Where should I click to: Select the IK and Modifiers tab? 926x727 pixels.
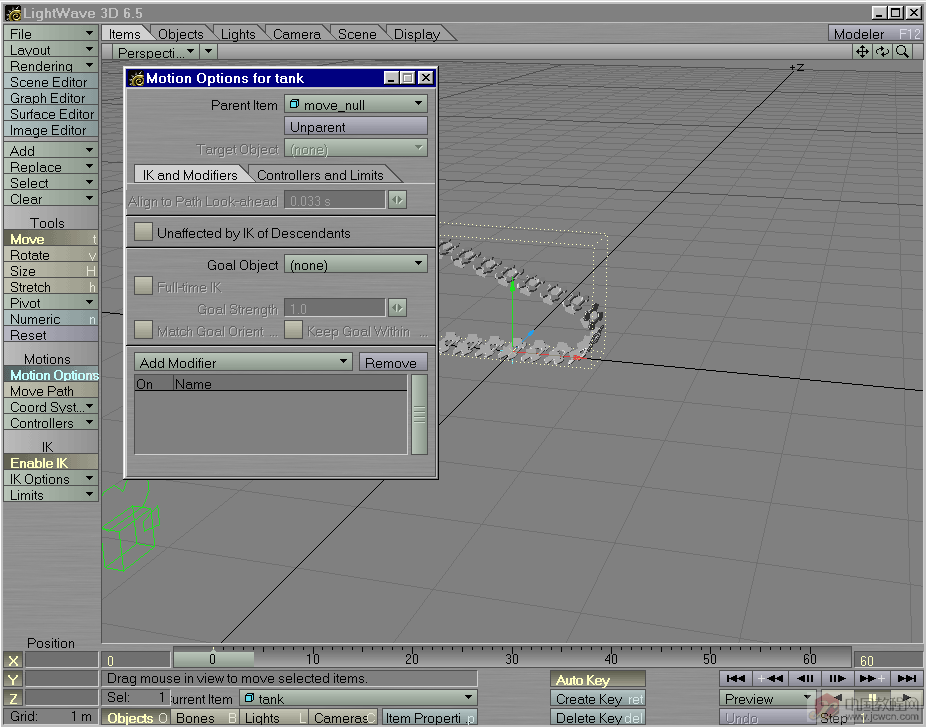tap(190, 175)
